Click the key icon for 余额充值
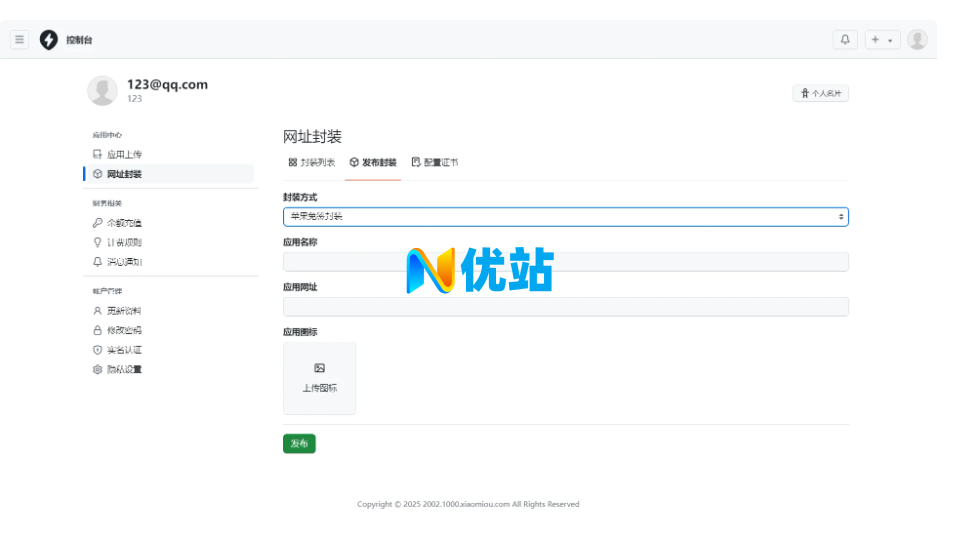 coord(97,223)
